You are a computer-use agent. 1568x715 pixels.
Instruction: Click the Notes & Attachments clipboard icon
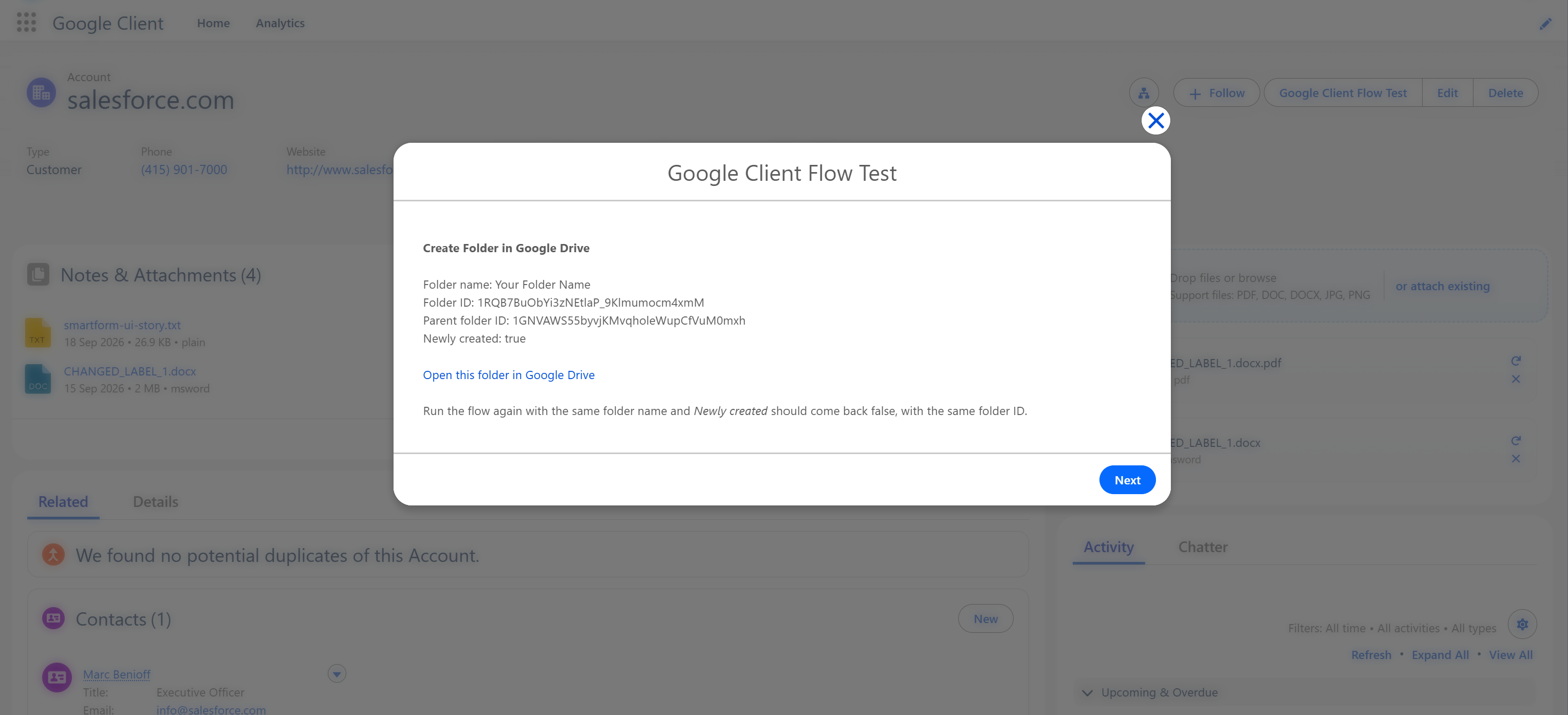point(38,274)
